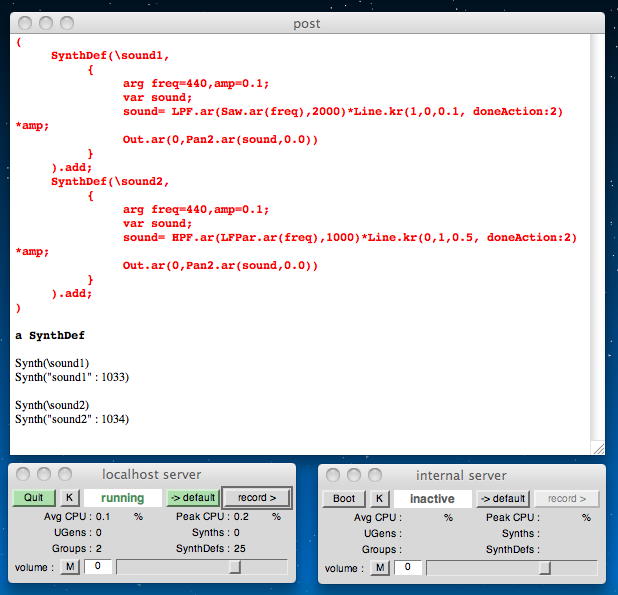Boot the internal server

point(343,498)
